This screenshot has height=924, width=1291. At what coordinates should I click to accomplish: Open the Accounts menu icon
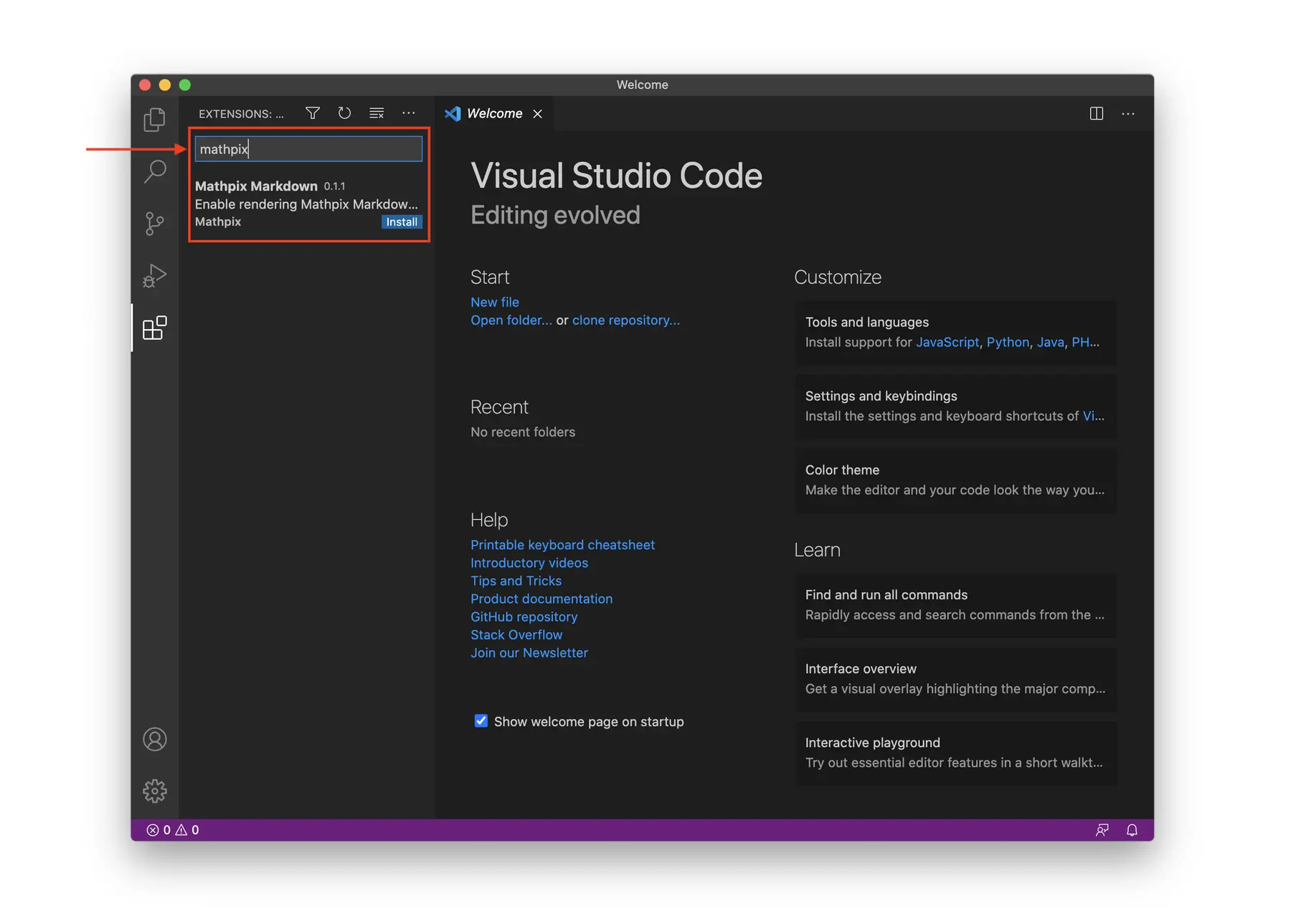pos(154,739)
